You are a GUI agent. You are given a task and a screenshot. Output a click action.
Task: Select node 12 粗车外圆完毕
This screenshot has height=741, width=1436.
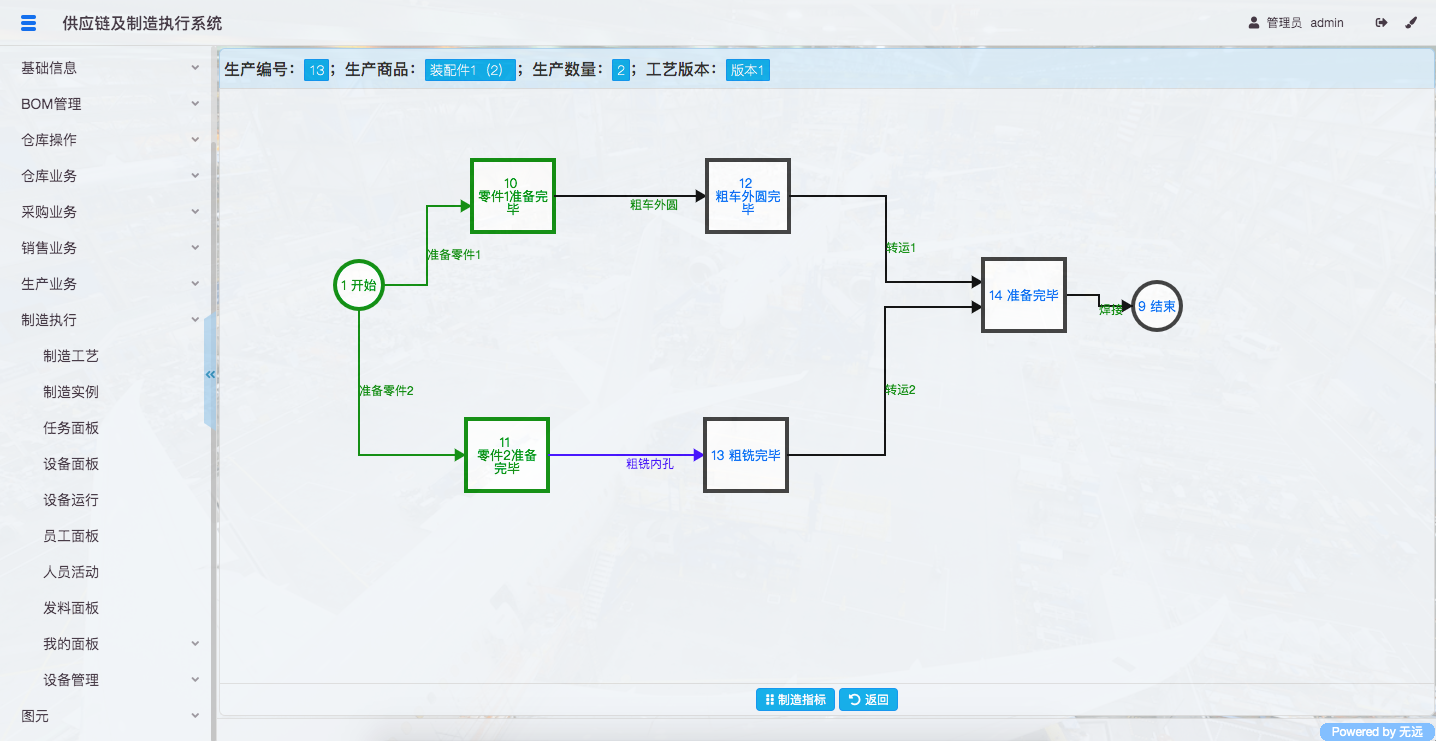point(748,196)
